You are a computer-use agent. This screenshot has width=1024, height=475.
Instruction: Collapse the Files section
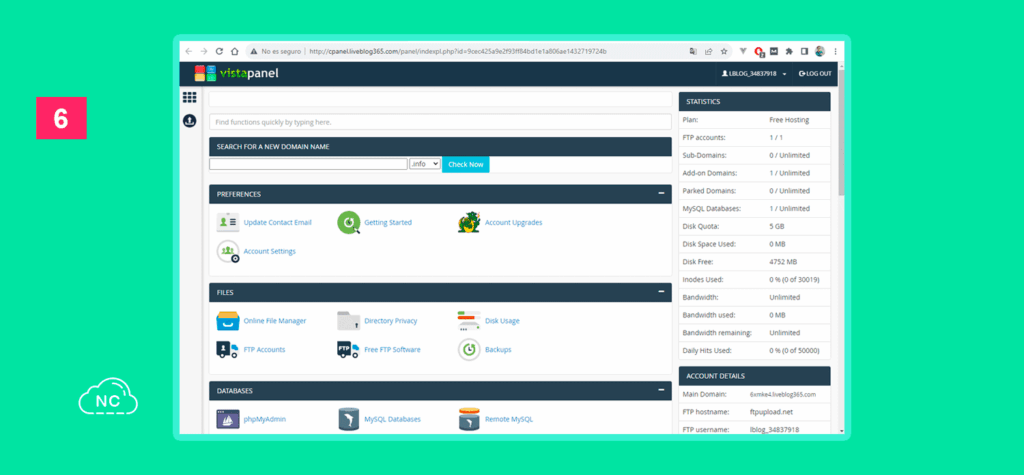click(x=662, y=292)
